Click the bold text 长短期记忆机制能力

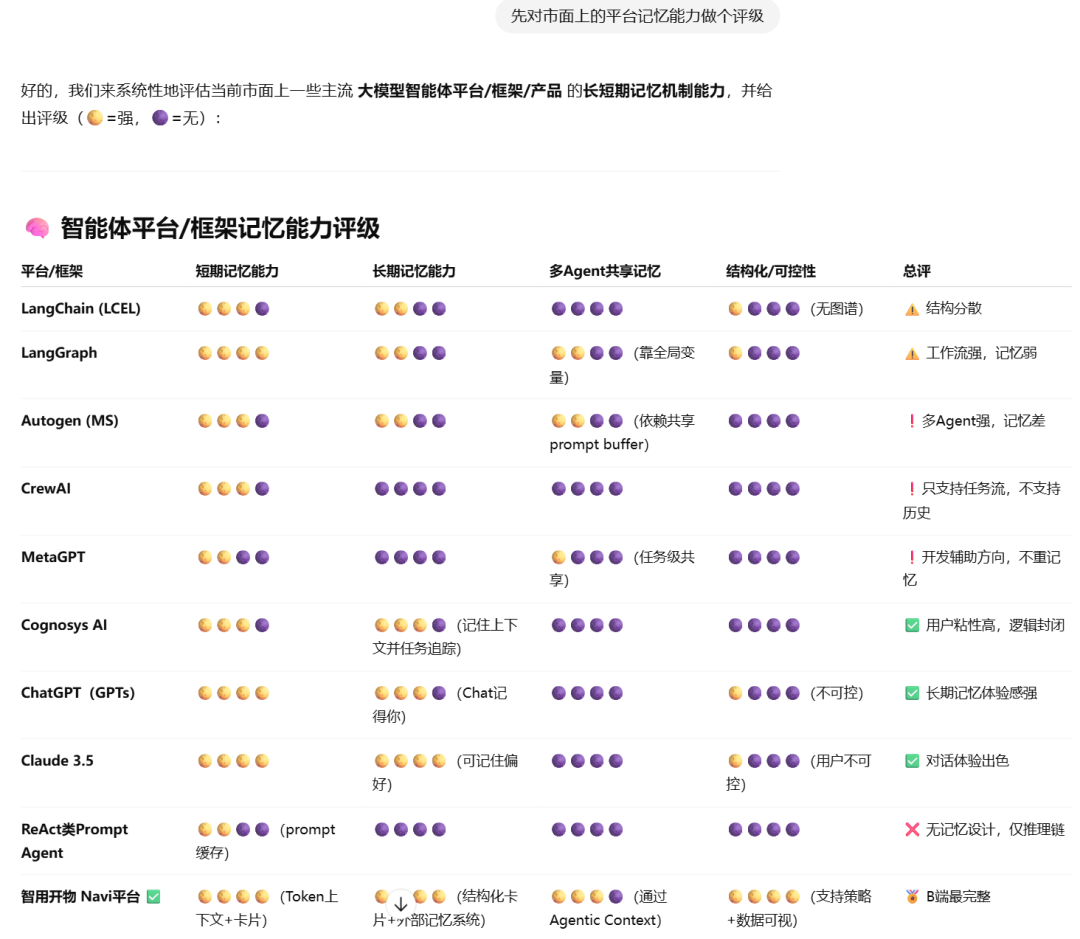(x=654, y=91)
